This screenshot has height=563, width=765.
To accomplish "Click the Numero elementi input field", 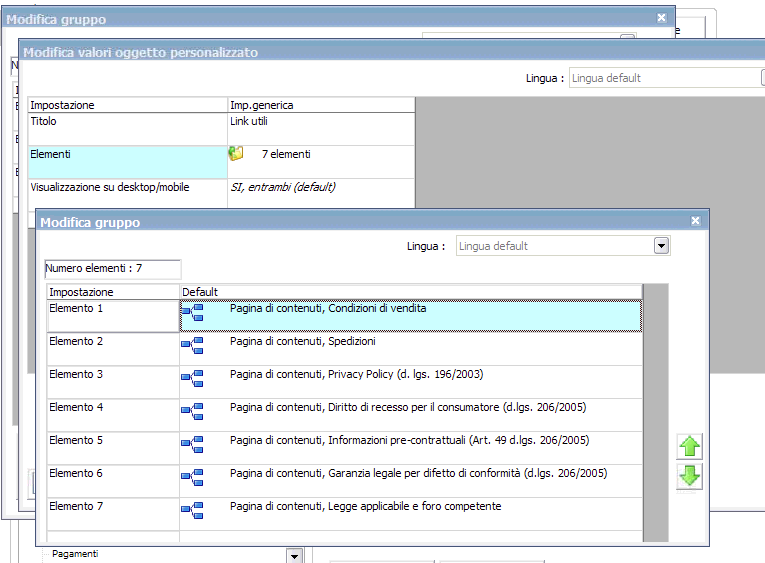I will point(113,269).
